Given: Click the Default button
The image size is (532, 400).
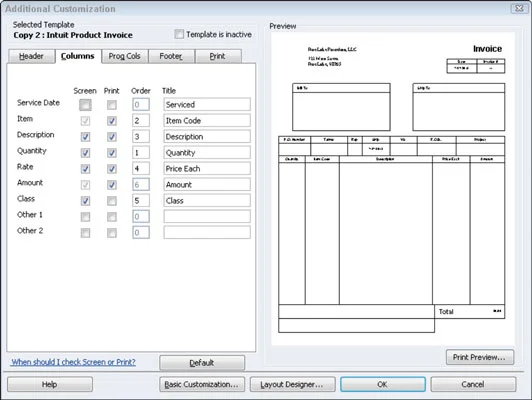Looking at the screenshot, I should point(202,363).
